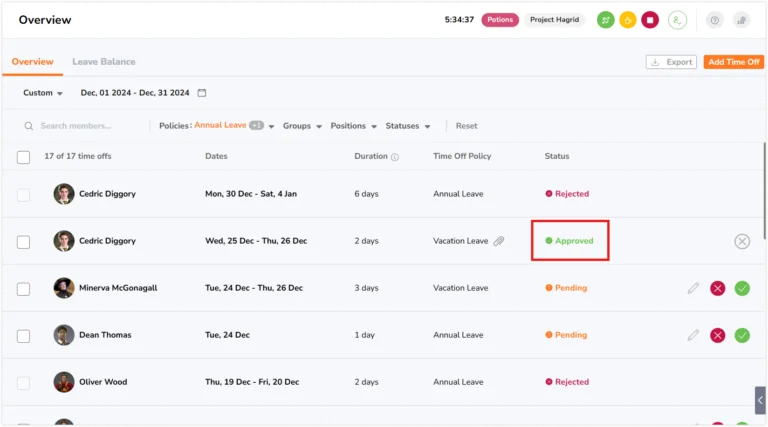
Task: Open the Policies filter dropdown
Action: (x=216, y=126)
